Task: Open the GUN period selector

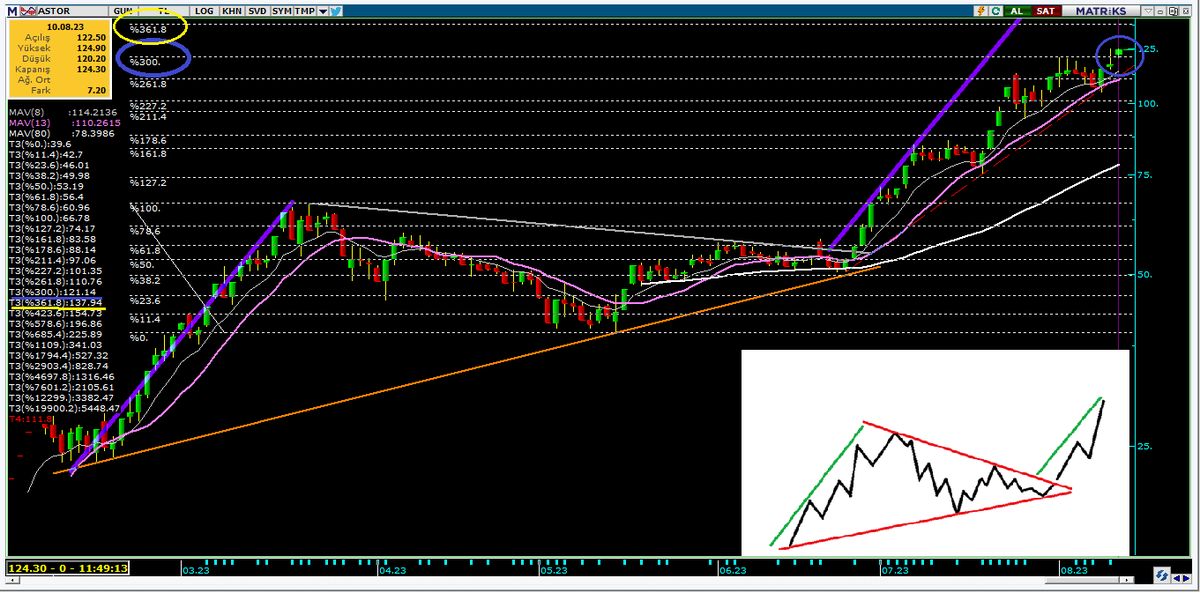Action: click(x=123, y=11)
